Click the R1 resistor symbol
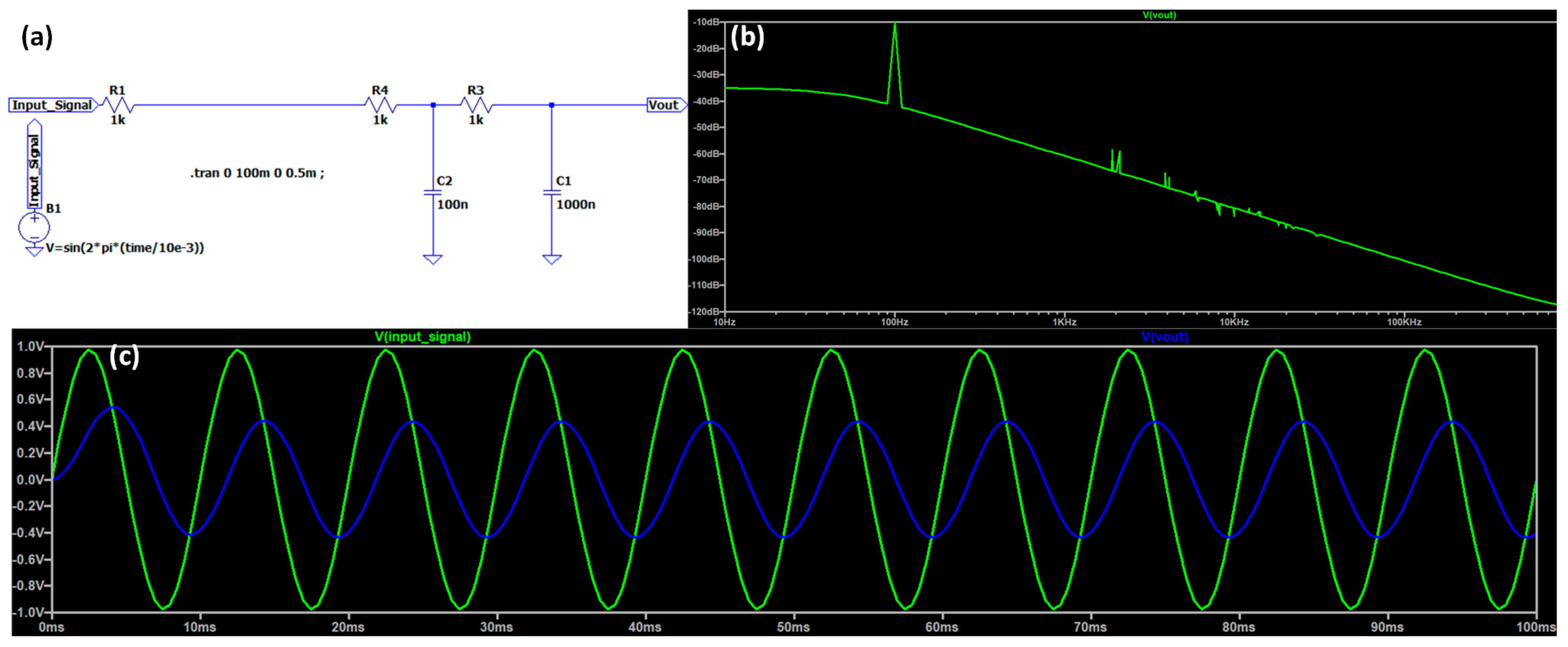This screenshot has height=647, width=1568. pyautogui.click(x=117, y=105)
